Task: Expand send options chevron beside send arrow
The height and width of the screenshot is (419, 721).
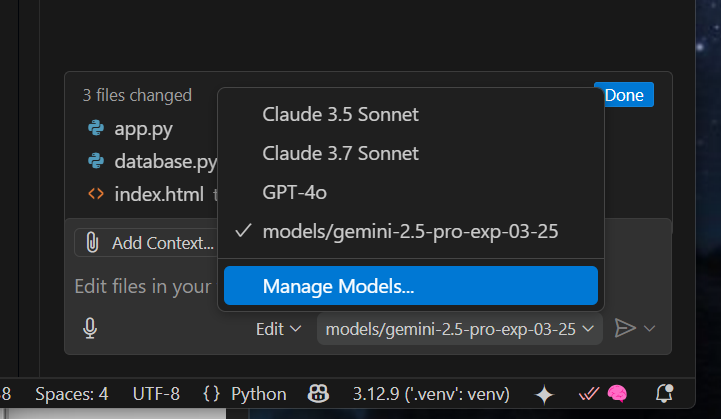Action: (650, 328)
